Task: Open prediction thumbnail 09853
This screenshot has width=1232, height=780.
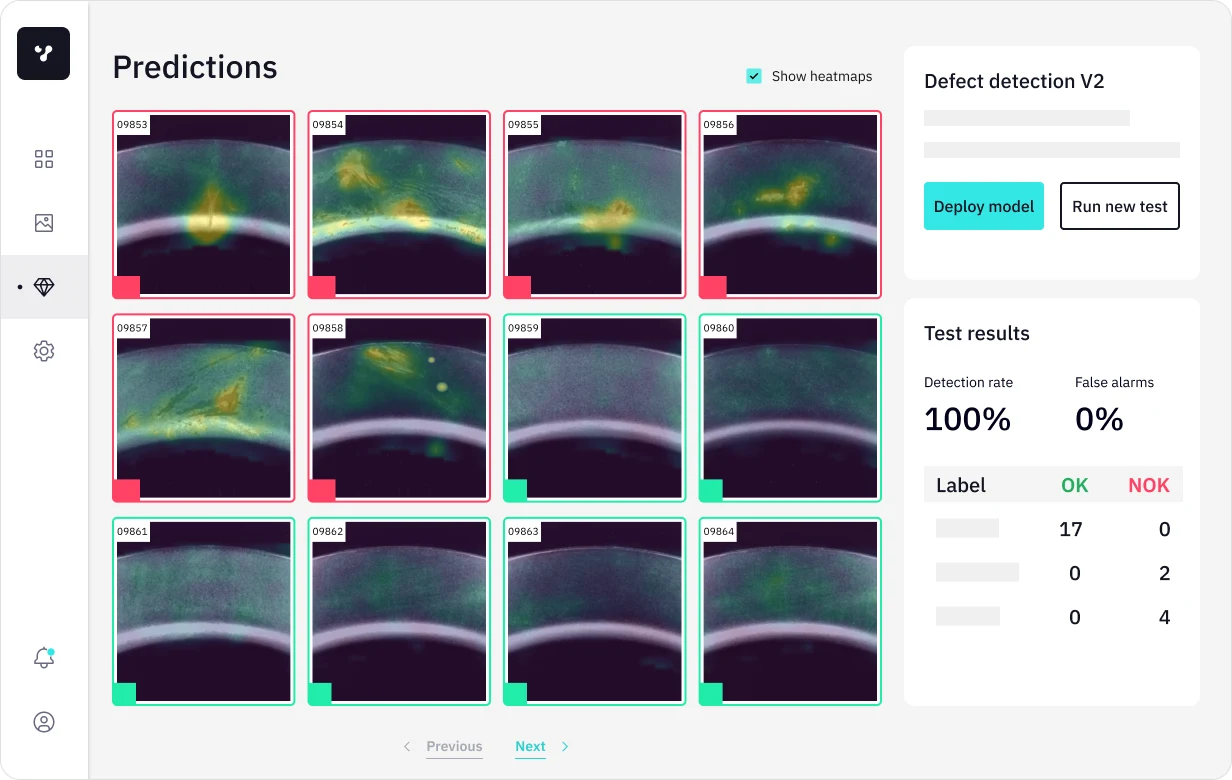Action: [x=204, y=204]
